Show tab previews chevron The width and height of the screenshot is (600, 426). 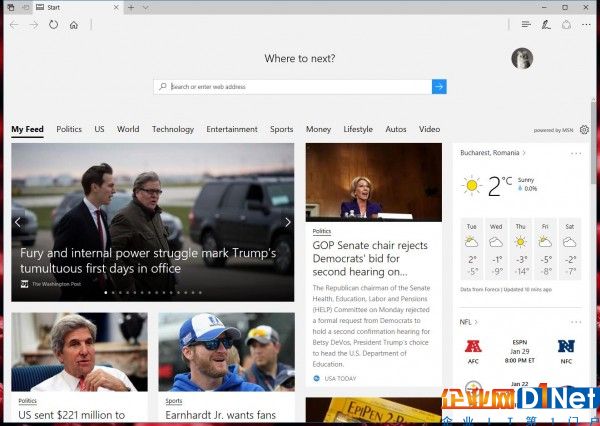(146, 7)
